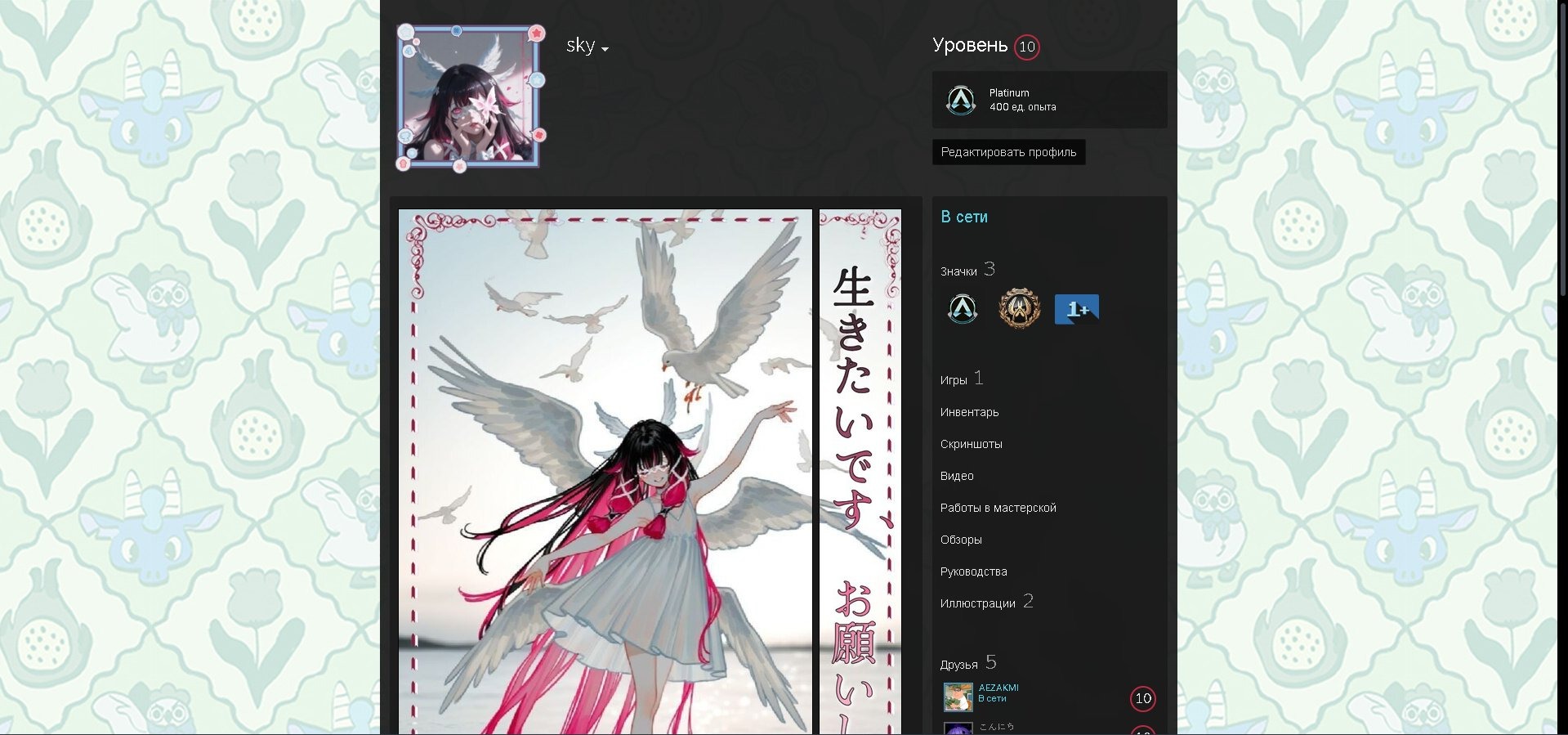1568x735 pixels.
Task: Click the '400 ед. опыта' experience text
Action: pyautogui.click(x=1023, y=107)
